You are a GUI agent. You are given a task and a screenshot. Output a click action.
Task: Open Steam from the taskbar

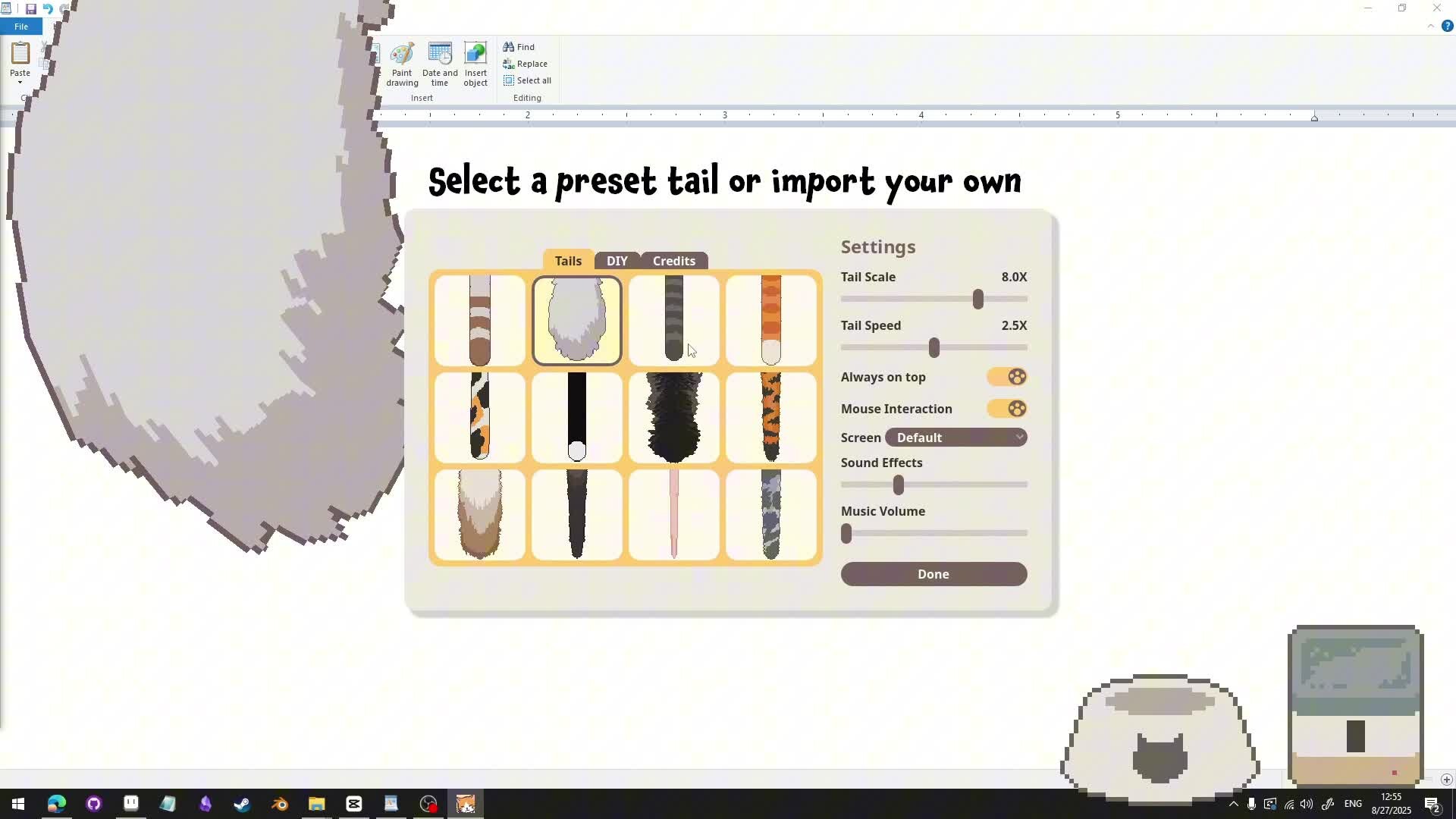[x=243, y=804]
